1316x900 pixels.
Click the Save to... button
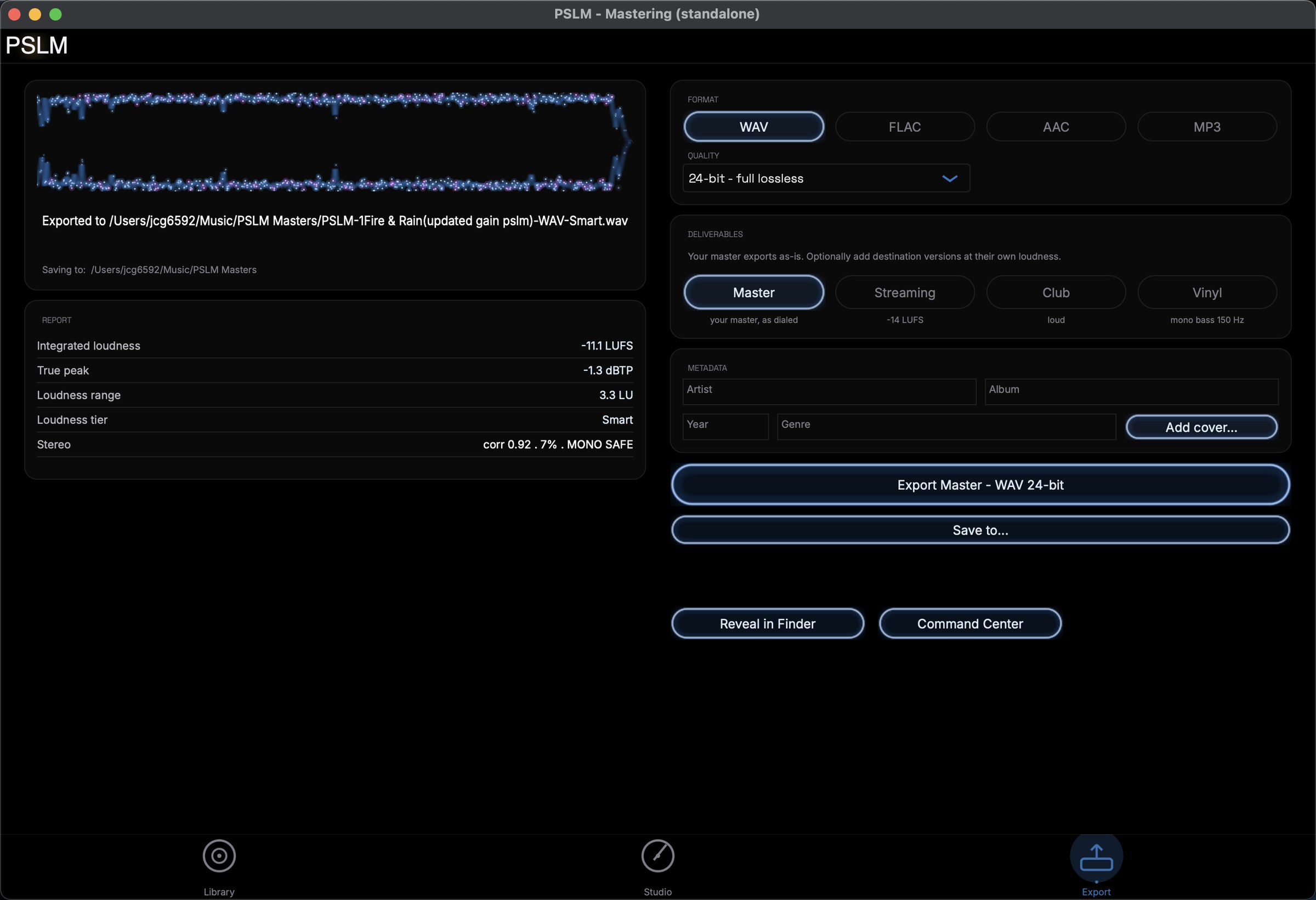pos(980,530)
